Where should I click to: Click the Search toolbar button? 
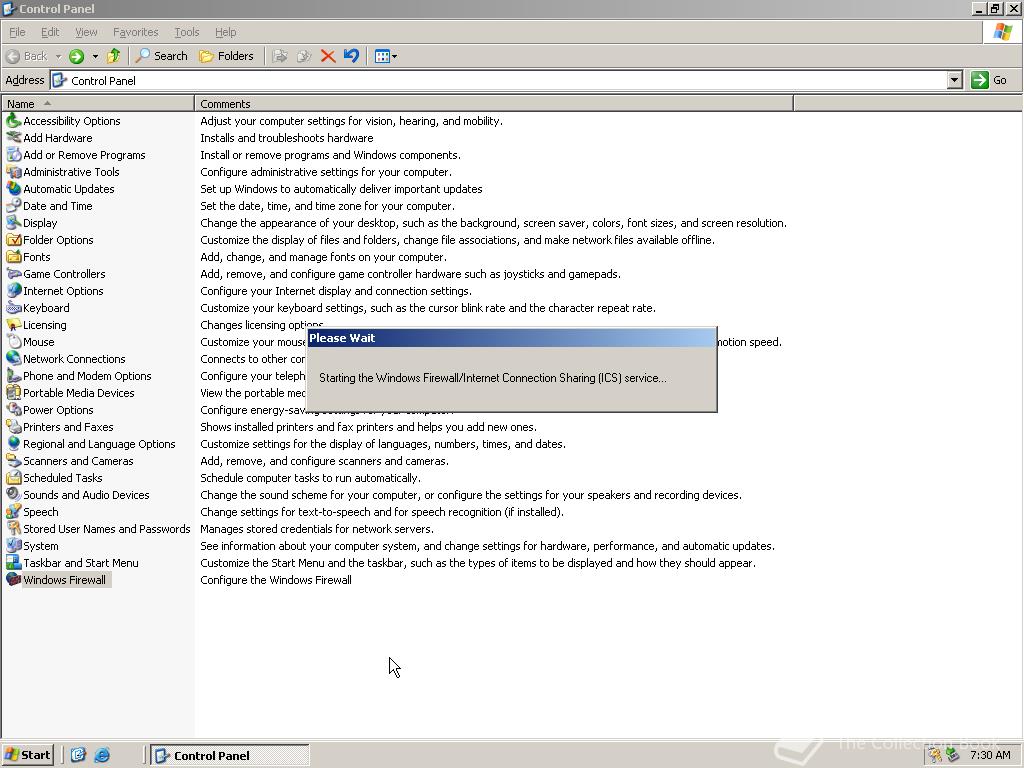(161, 56)
